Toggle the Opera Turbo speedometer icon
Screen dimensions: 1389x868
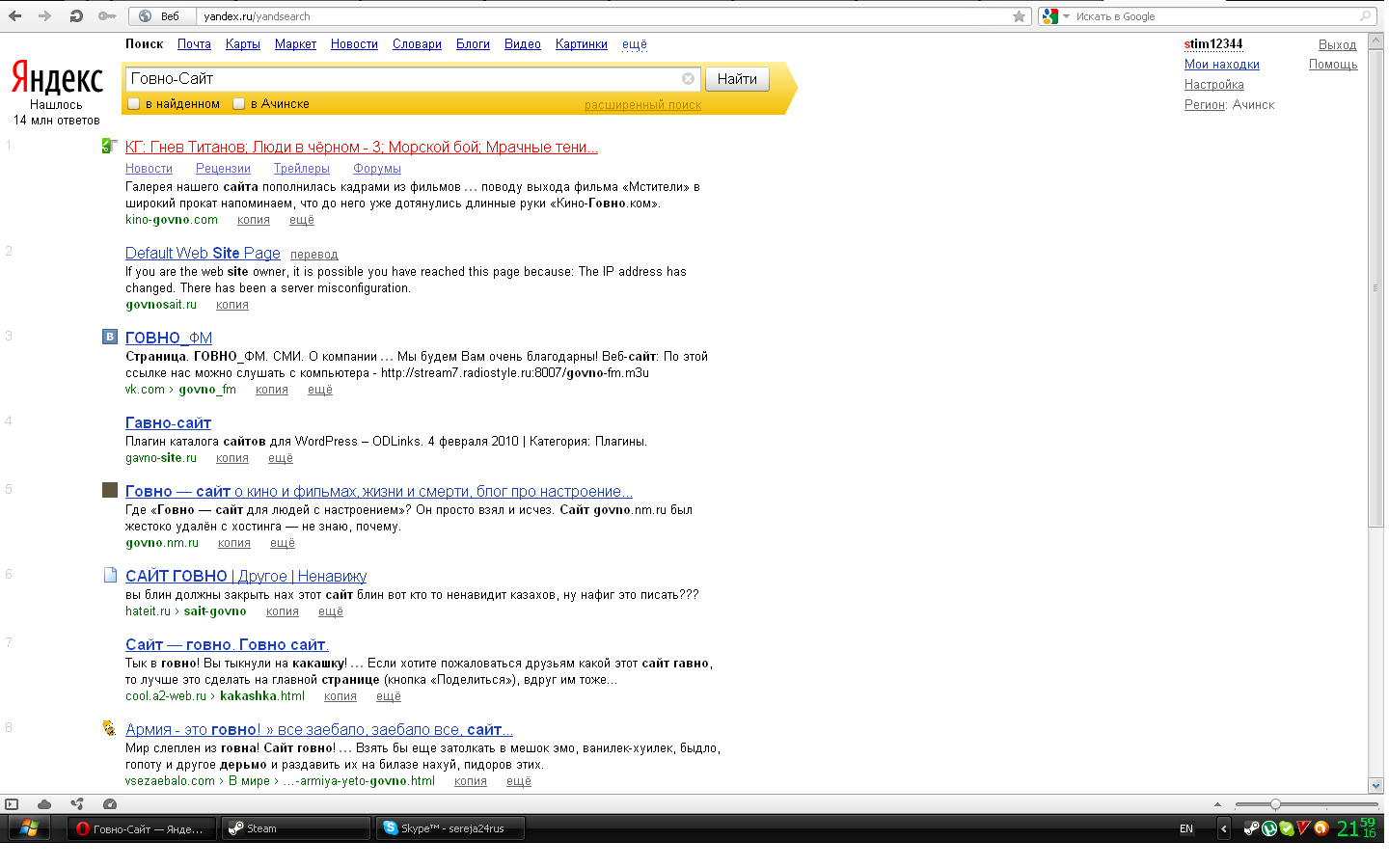click(x=110, y=803)
